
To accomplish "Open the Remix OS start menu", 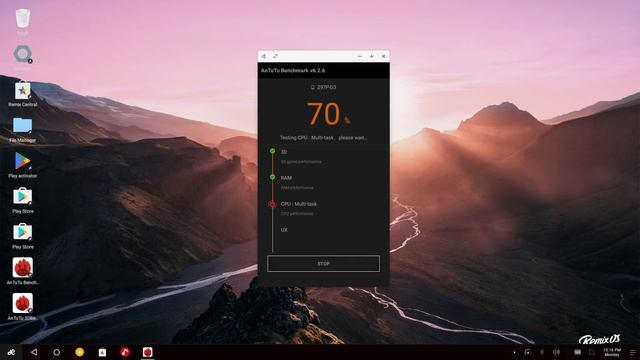I will click(11, 352).
